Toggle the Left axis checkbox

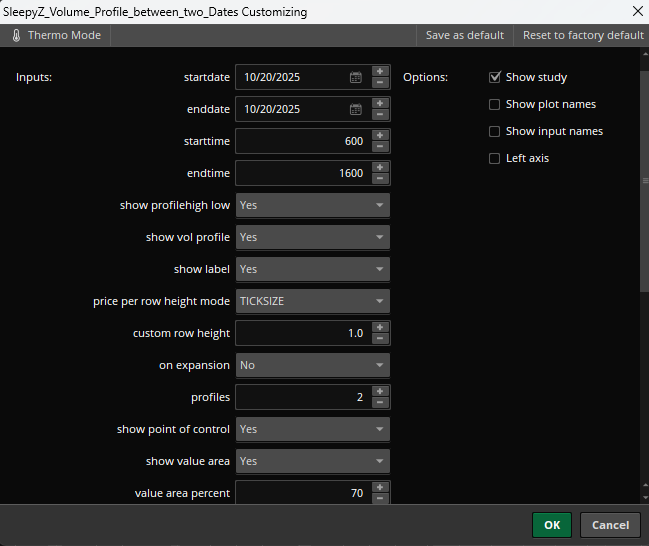point(495,158)
